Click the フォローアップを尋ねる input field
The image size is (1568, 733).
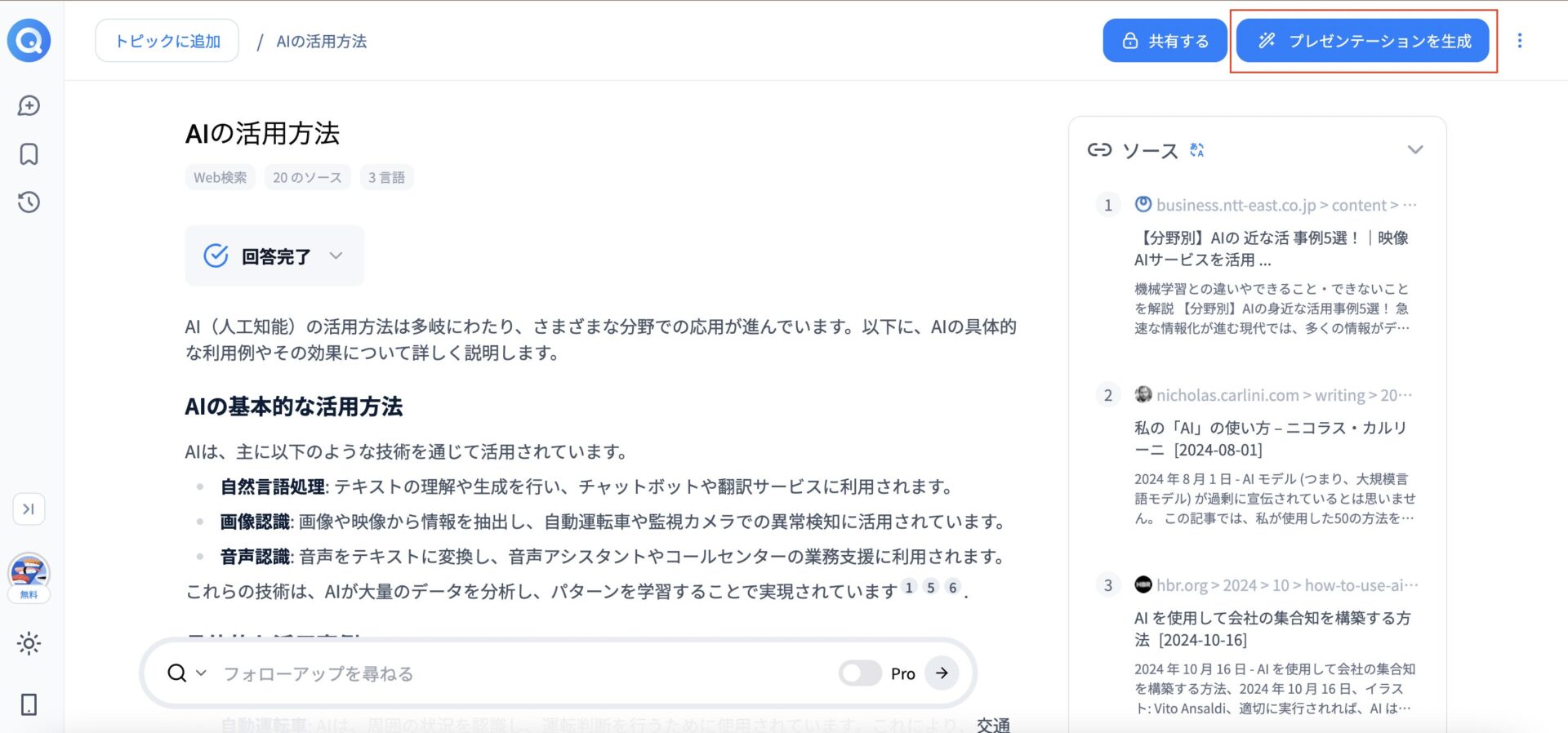click(x=523, y=673)
